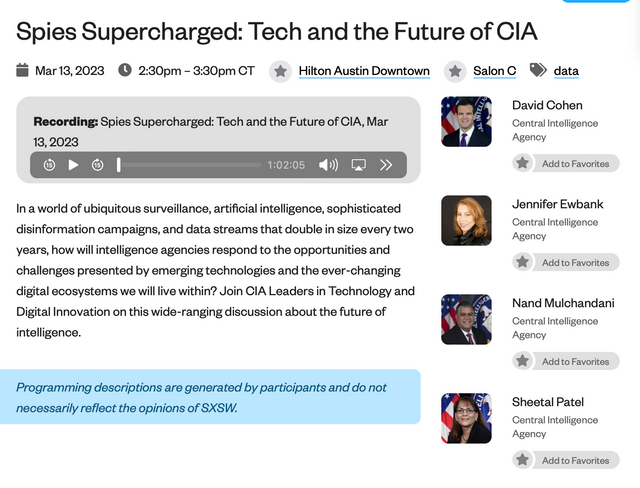Image resolution: width=640 pixels, height=488 pixels.
Task: Add Jennifer Ewbank to Favorites
Action: tap(566, 262)
